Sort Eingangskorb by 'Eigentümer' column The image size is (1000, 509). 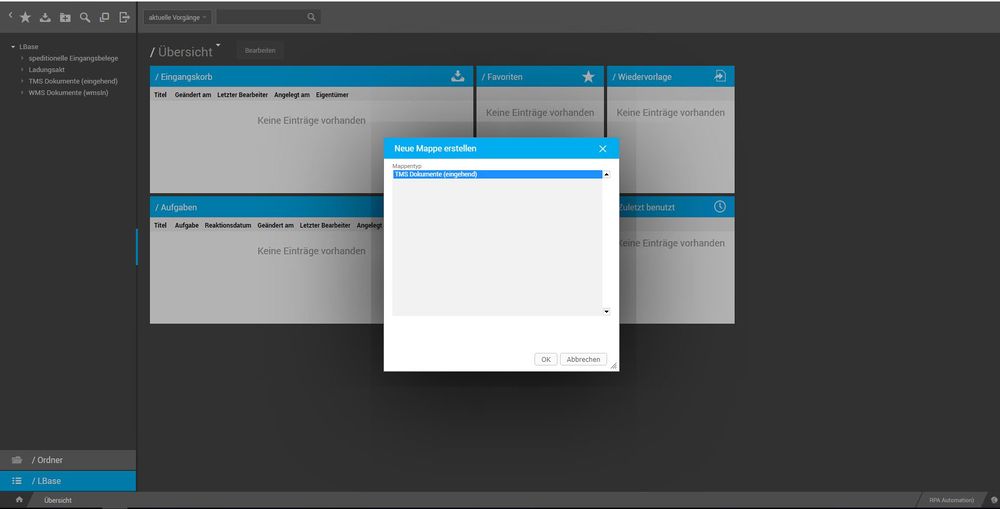coord(332,95)
